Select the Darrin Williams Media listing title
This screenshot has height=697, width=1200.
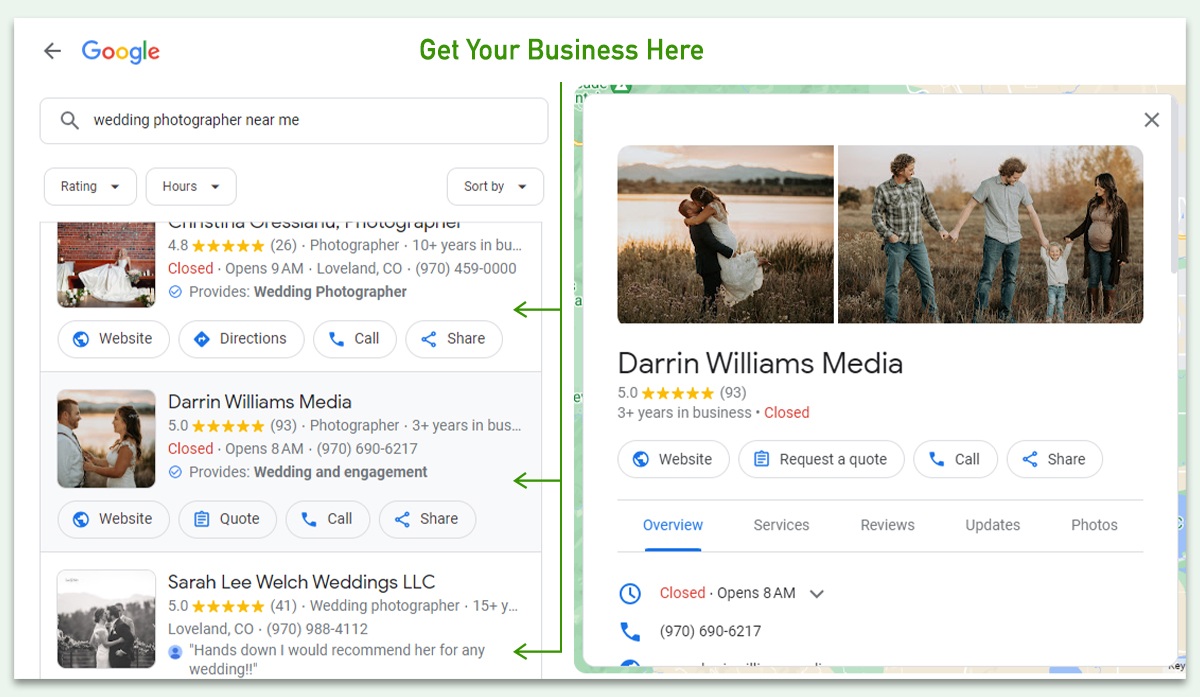(260, 401)
